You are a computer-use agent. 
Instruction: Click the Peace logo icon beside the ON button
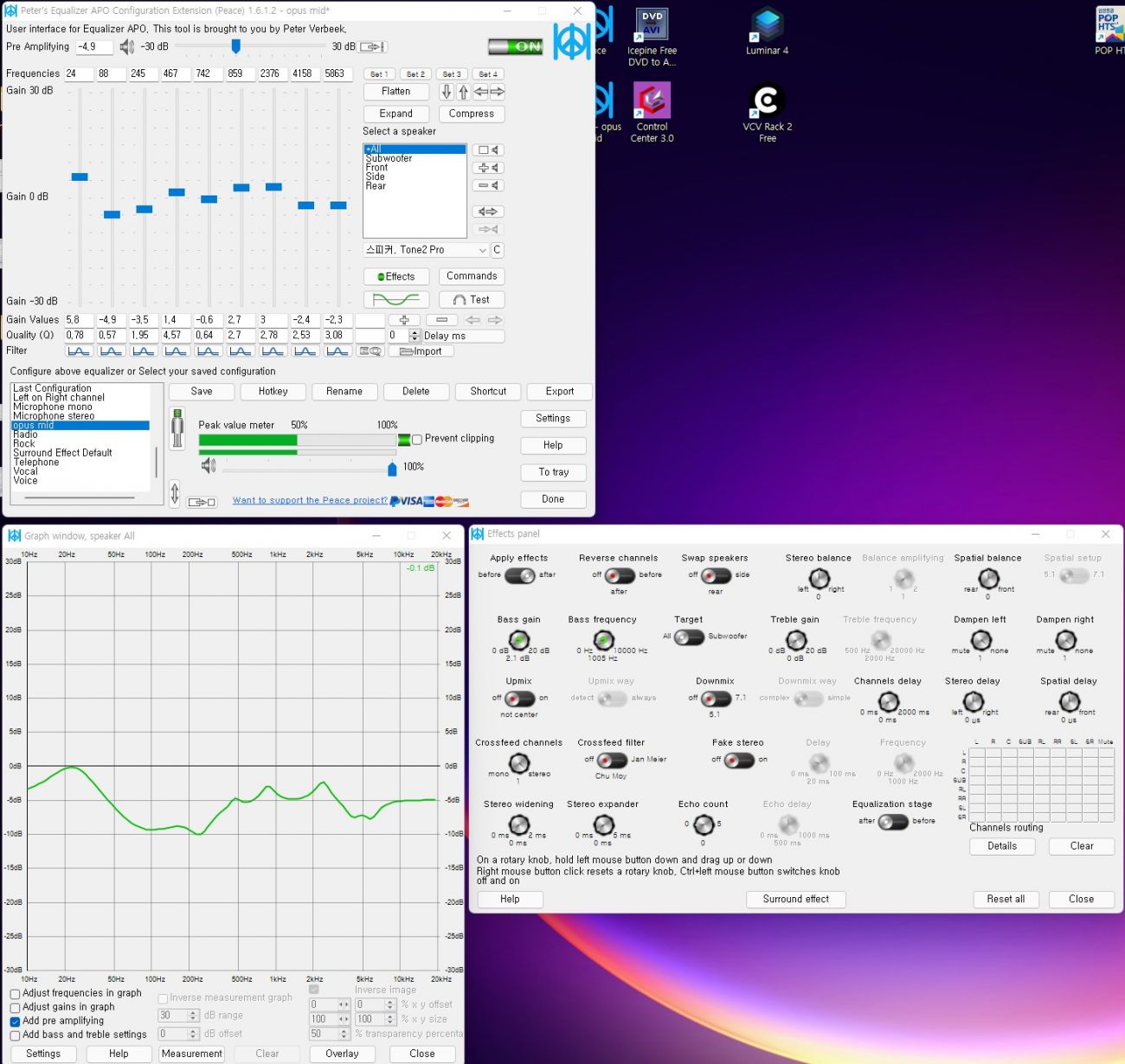572,41
